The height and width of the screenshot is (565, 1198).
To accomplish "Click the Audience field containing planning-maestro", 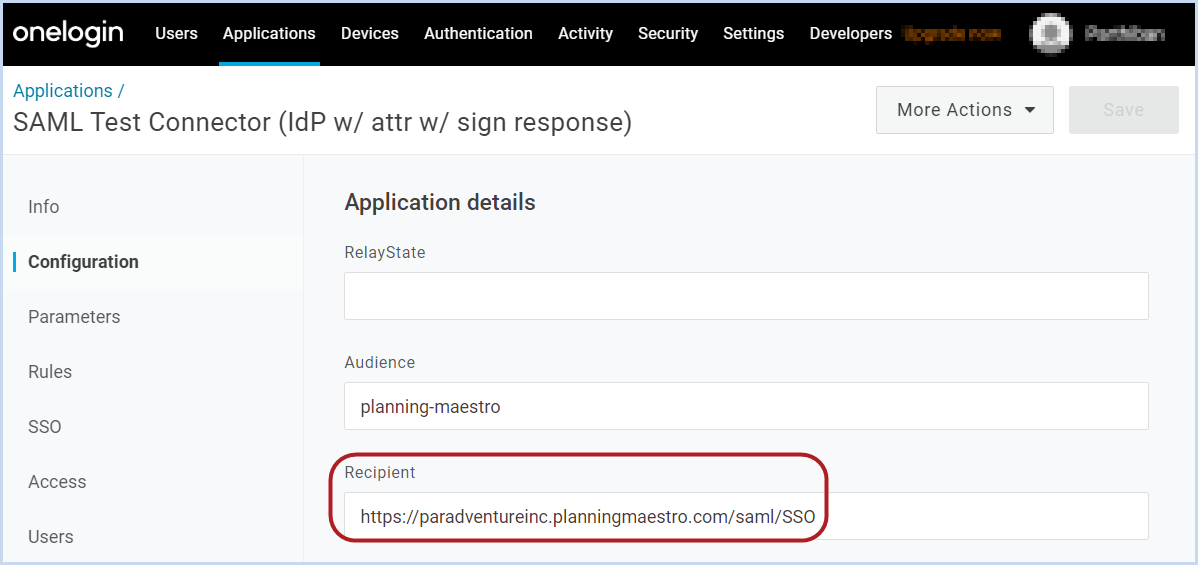I will click(746, 406).
